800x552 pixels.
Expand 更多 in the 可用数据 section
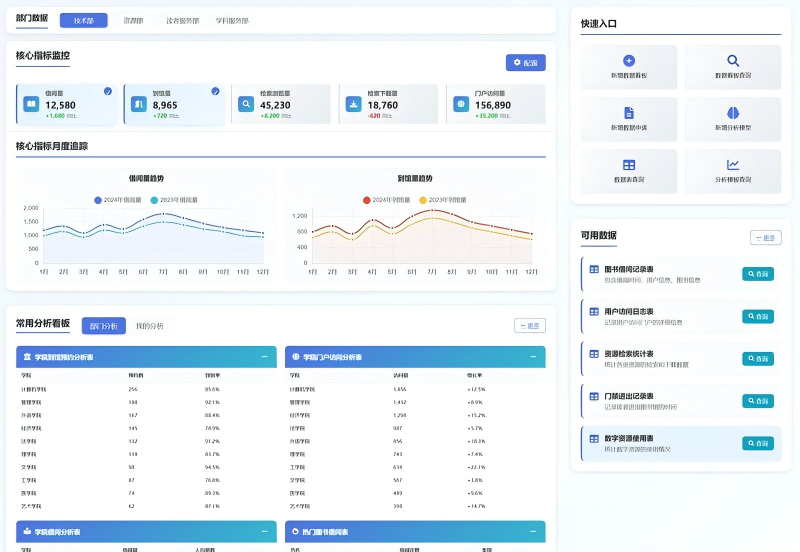pyautogui.click(x=765, y=238)
